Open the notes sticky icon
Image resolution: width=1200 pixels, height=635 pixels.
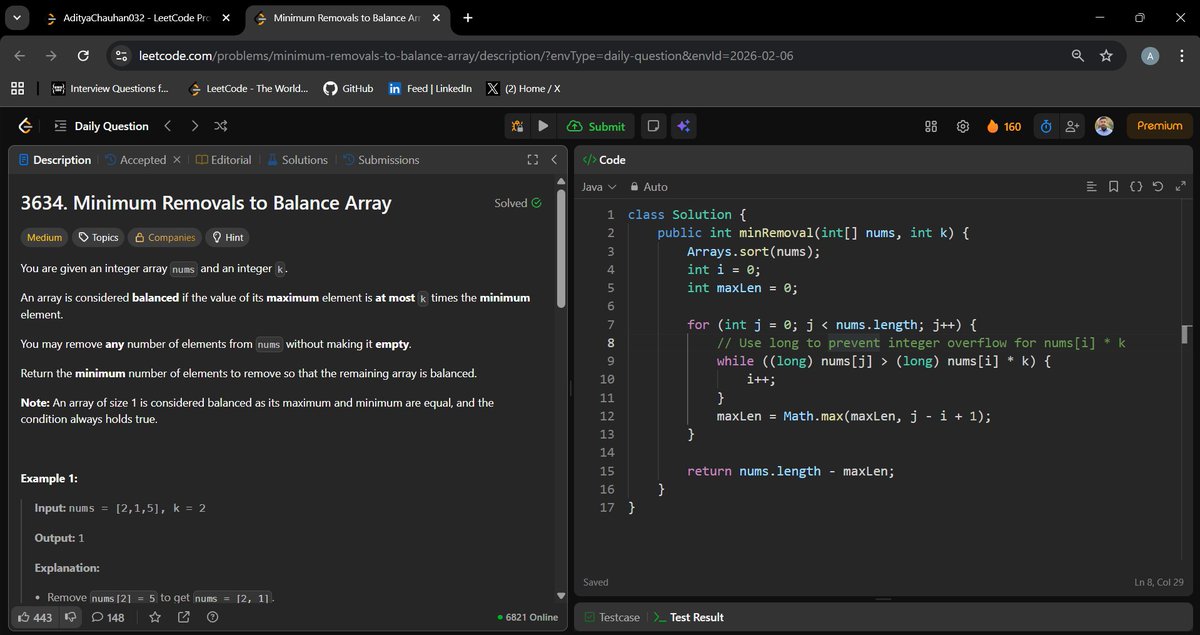click(653, 126)
